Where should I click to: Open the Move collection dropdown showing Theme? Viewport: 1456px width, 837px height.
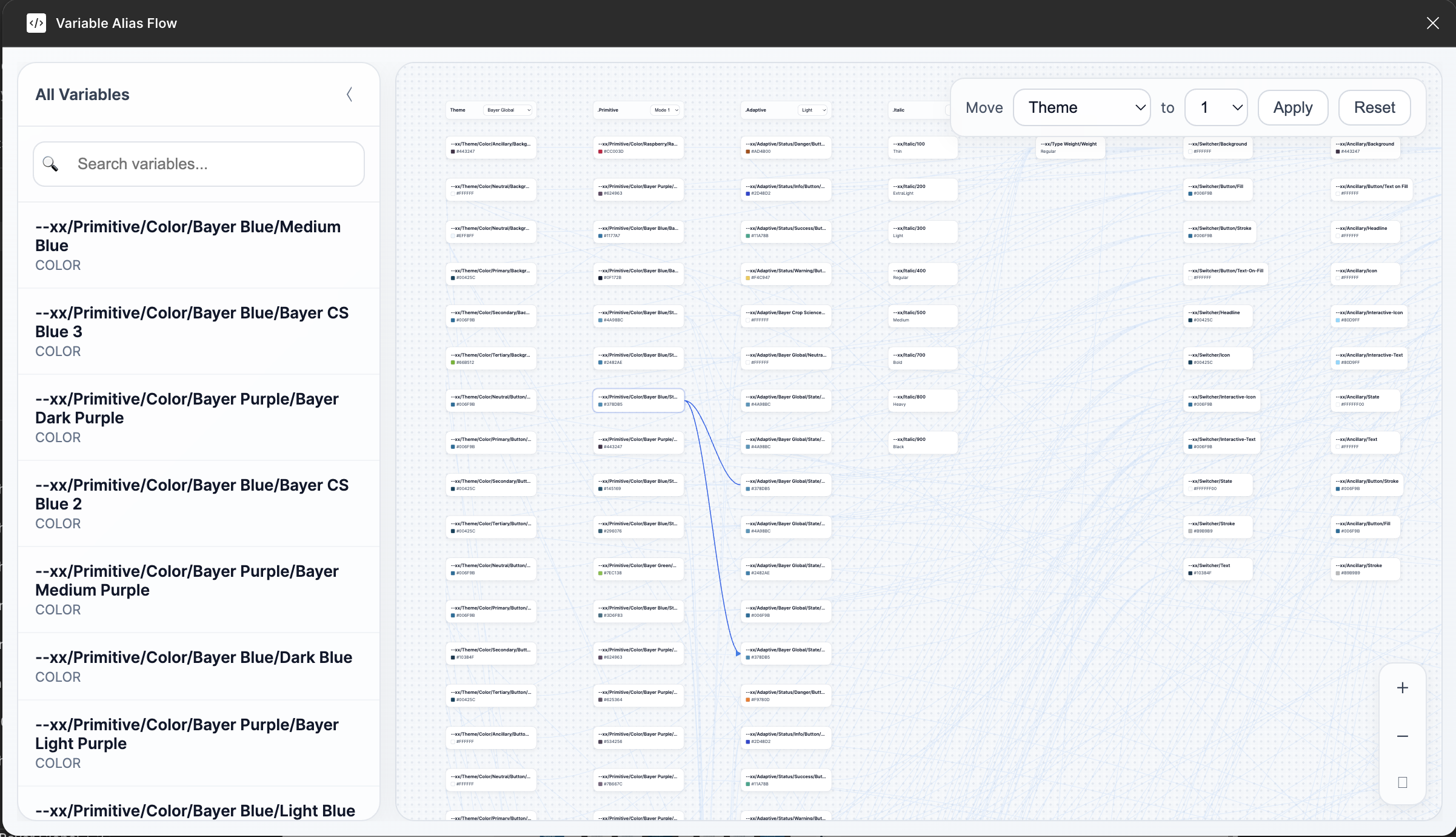[1082, 107]
